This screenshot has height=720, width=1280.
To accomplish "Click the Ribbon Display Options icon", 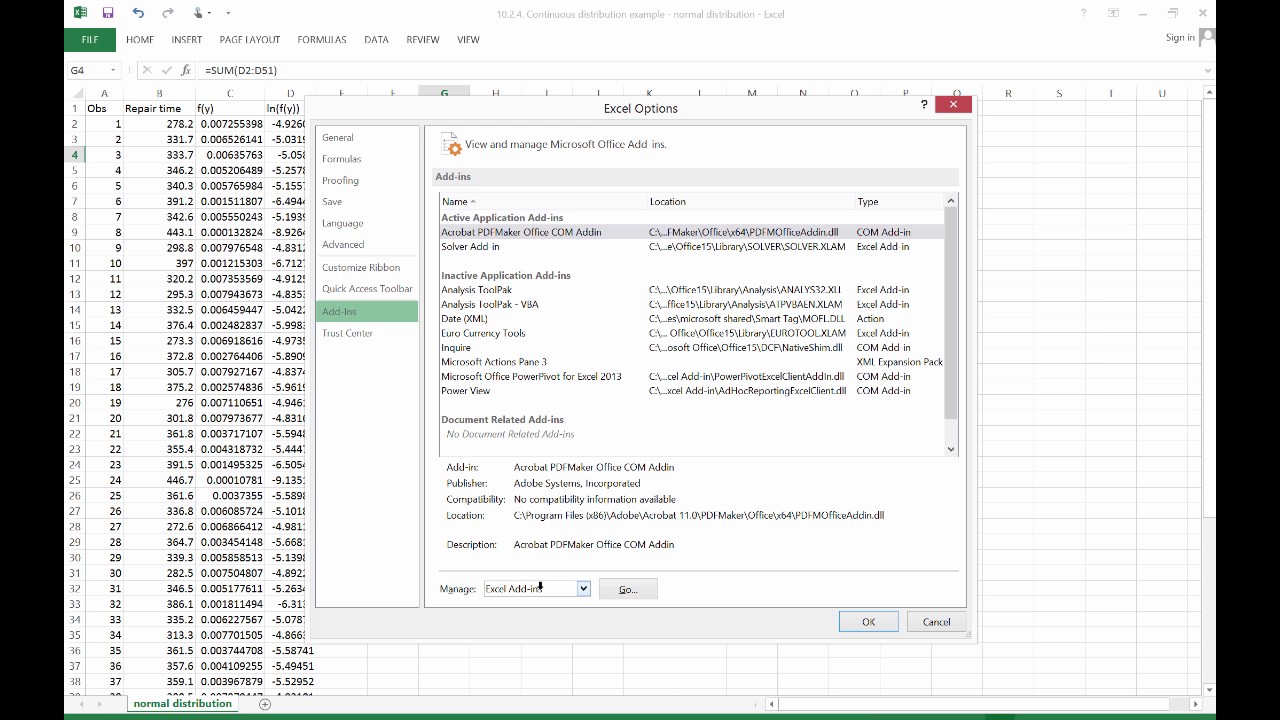I will (x=1113, y=13).
